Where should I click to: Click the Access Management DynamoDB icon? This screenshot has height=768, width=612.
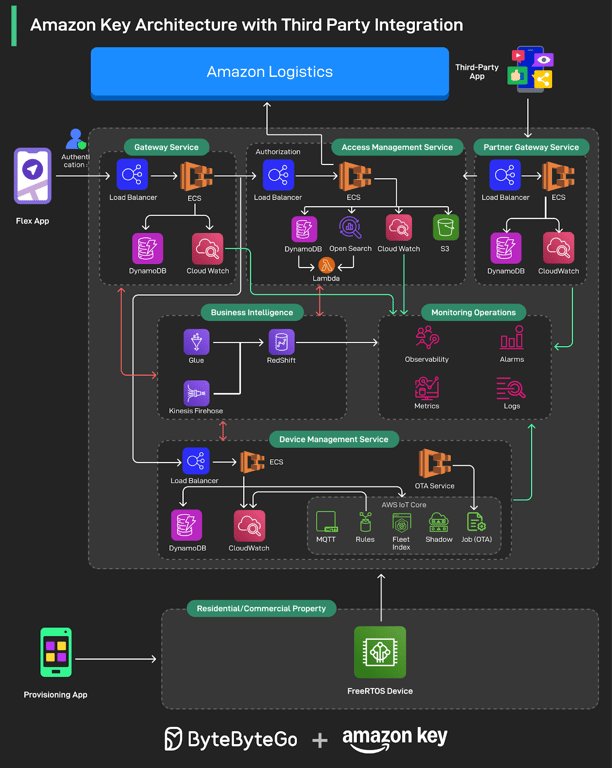[x=304, y=229]
